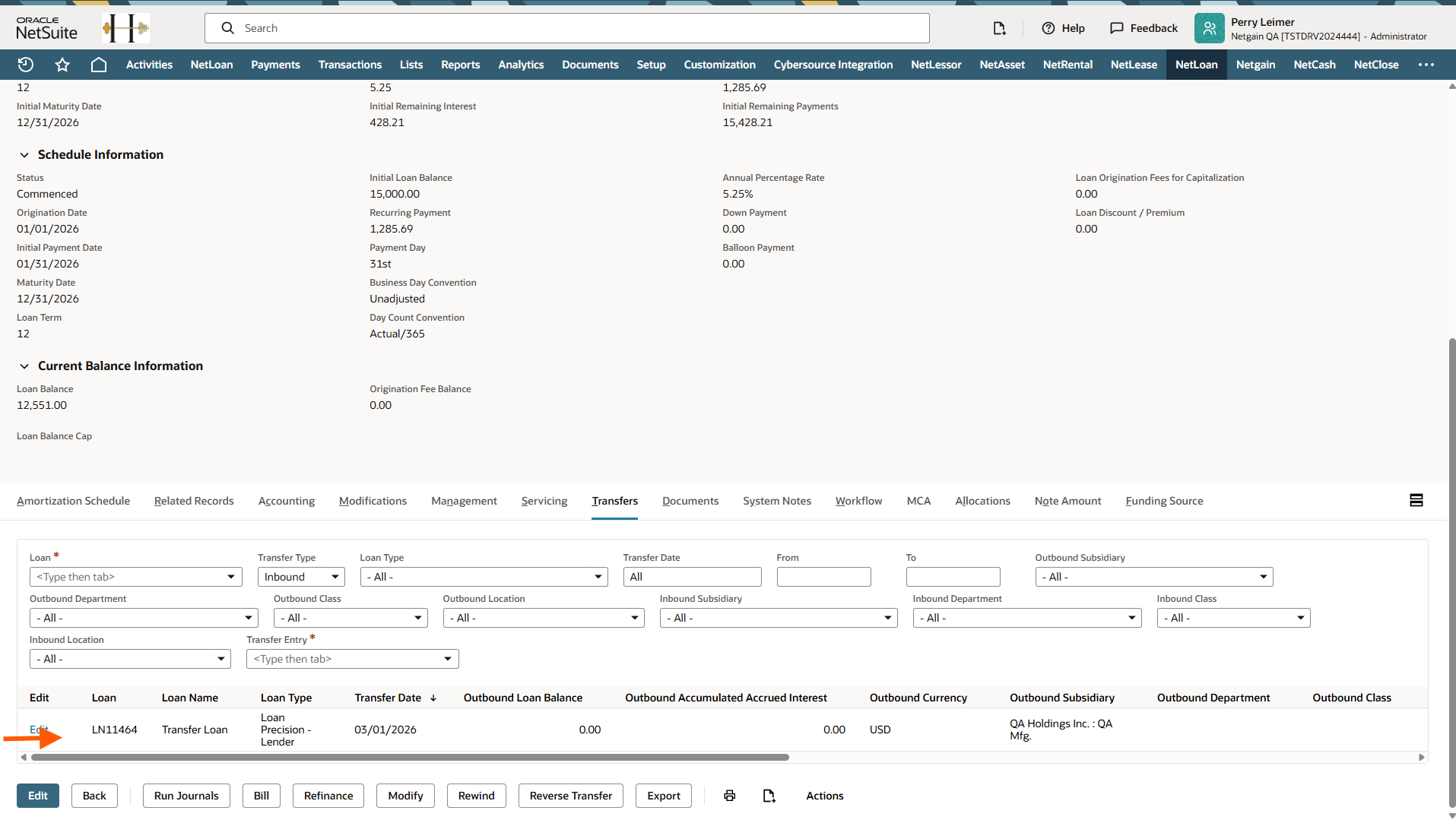1456x820 pixels.
Task: Open the Shortcuts star icon
Action: coord(62,65)
